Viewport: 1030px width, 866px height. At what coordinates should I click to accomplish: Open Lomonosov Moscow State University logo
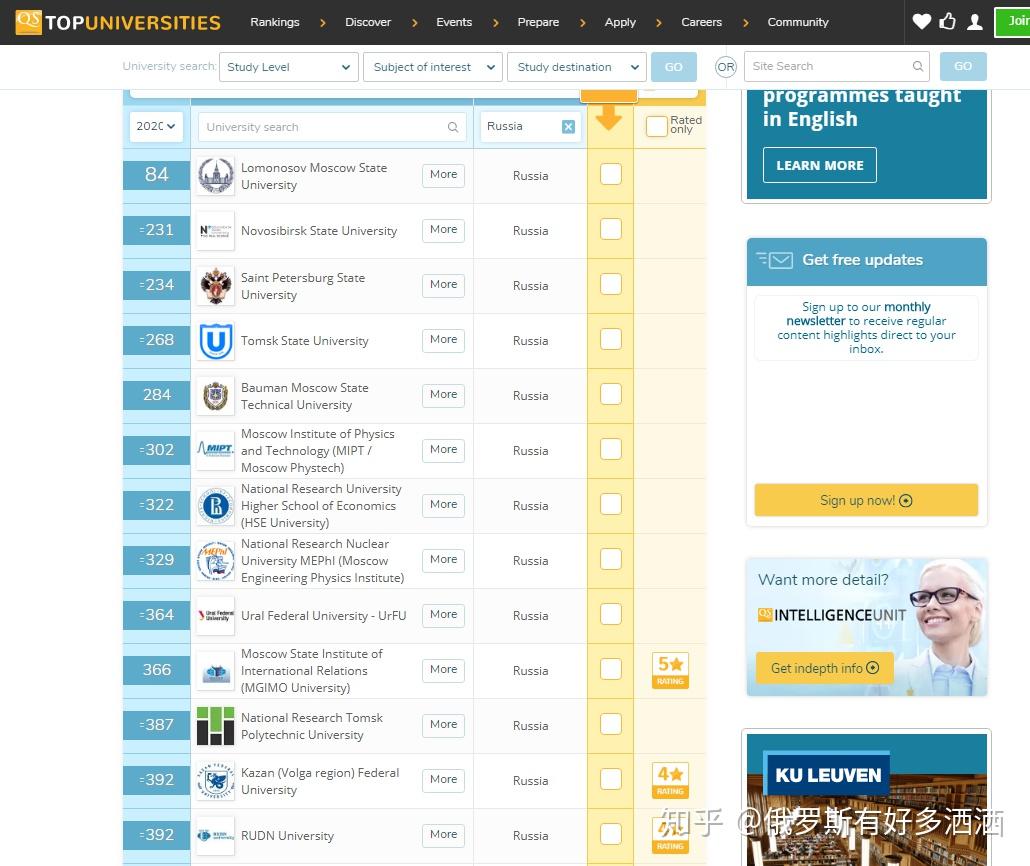(x=215, y=175)
